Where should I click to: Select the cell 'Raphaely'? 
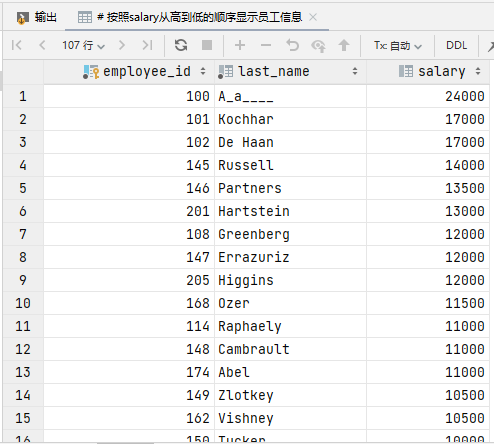pyautogui.click(x=290, y=326)
